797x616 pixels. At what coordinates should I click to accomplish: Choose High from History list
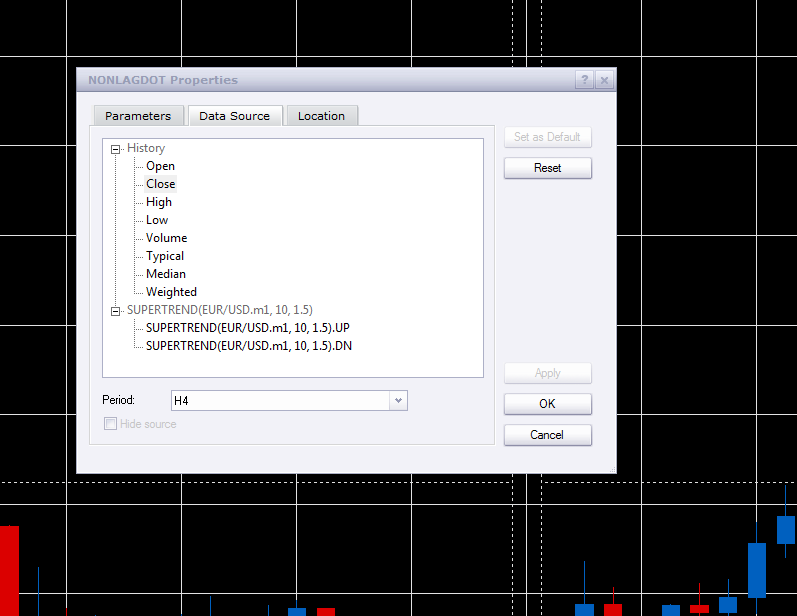(159, 202)
